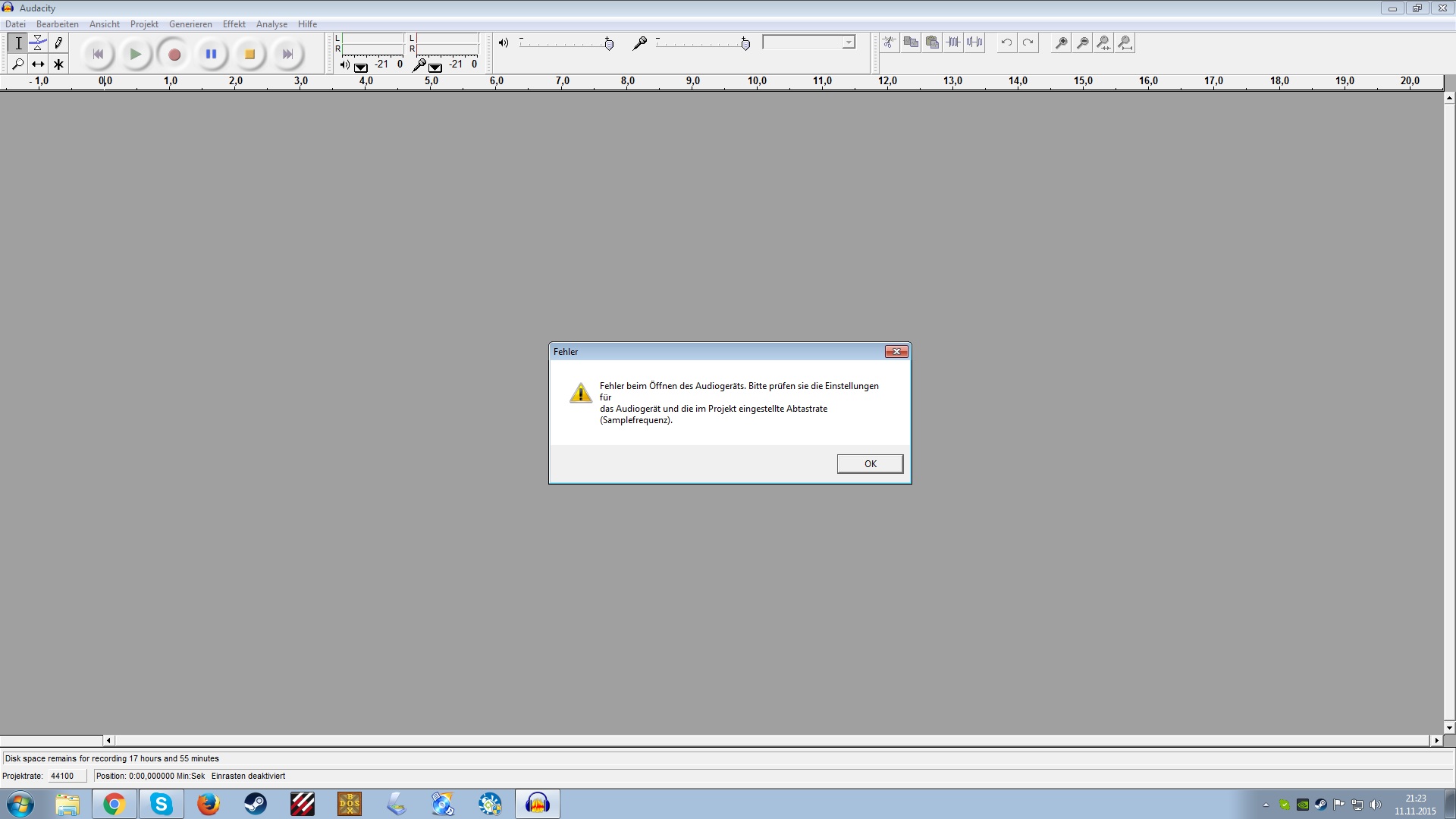
Task: Select the Envelope tool
Action: (x=38, y=43)
